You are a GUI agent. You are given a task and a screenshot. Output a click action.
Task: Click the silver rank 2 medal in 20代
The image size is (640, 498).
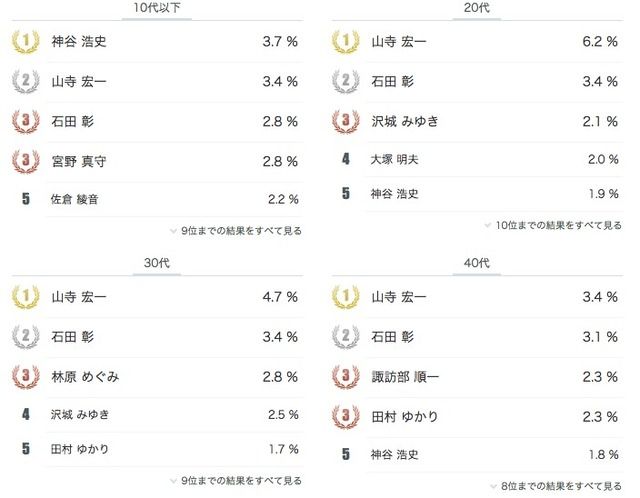point(345,82)
